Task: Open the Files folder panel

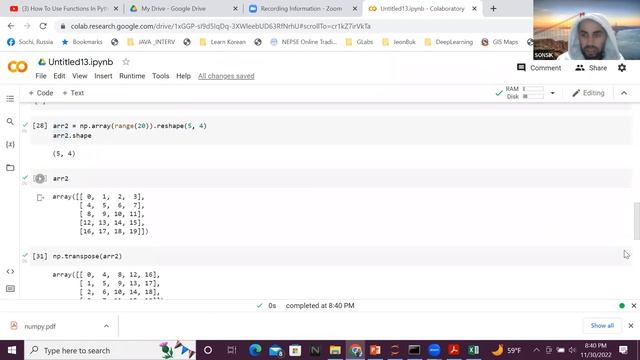Action: pyautogui.click(x=10, y=167)
